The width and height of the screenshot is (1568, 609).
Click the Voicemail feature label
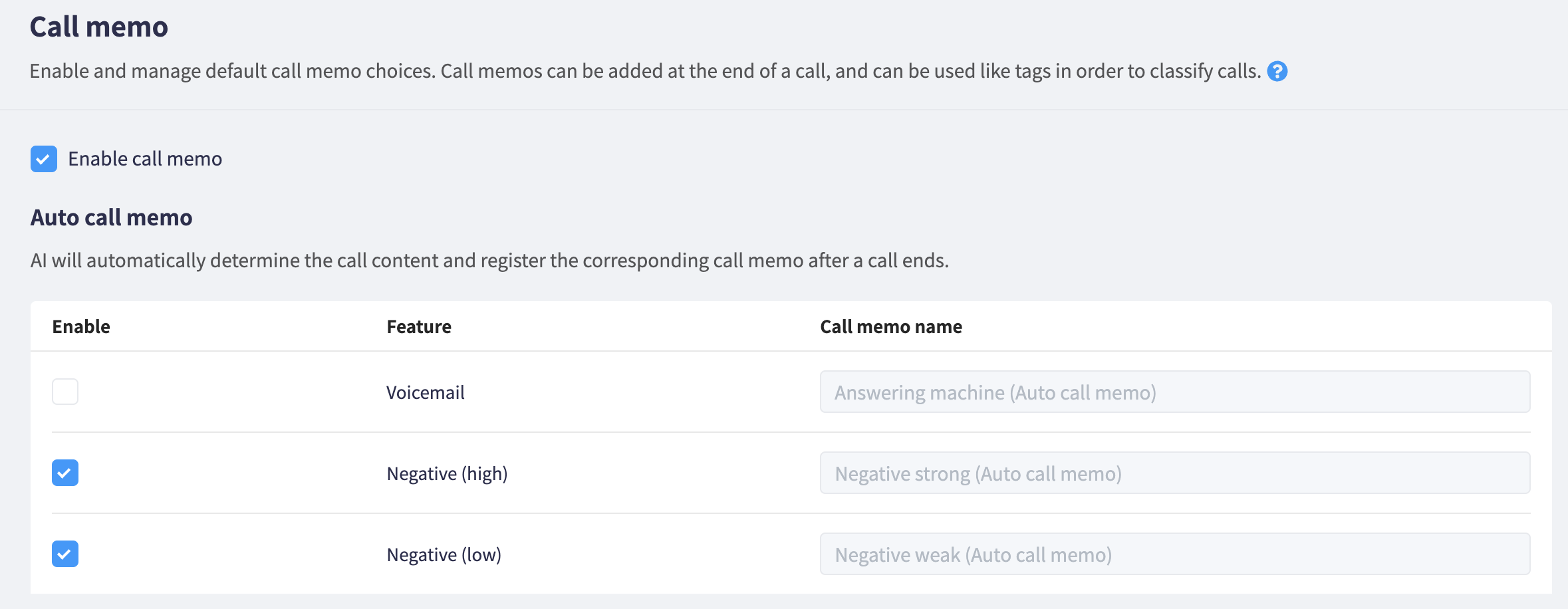click(426, 392)
